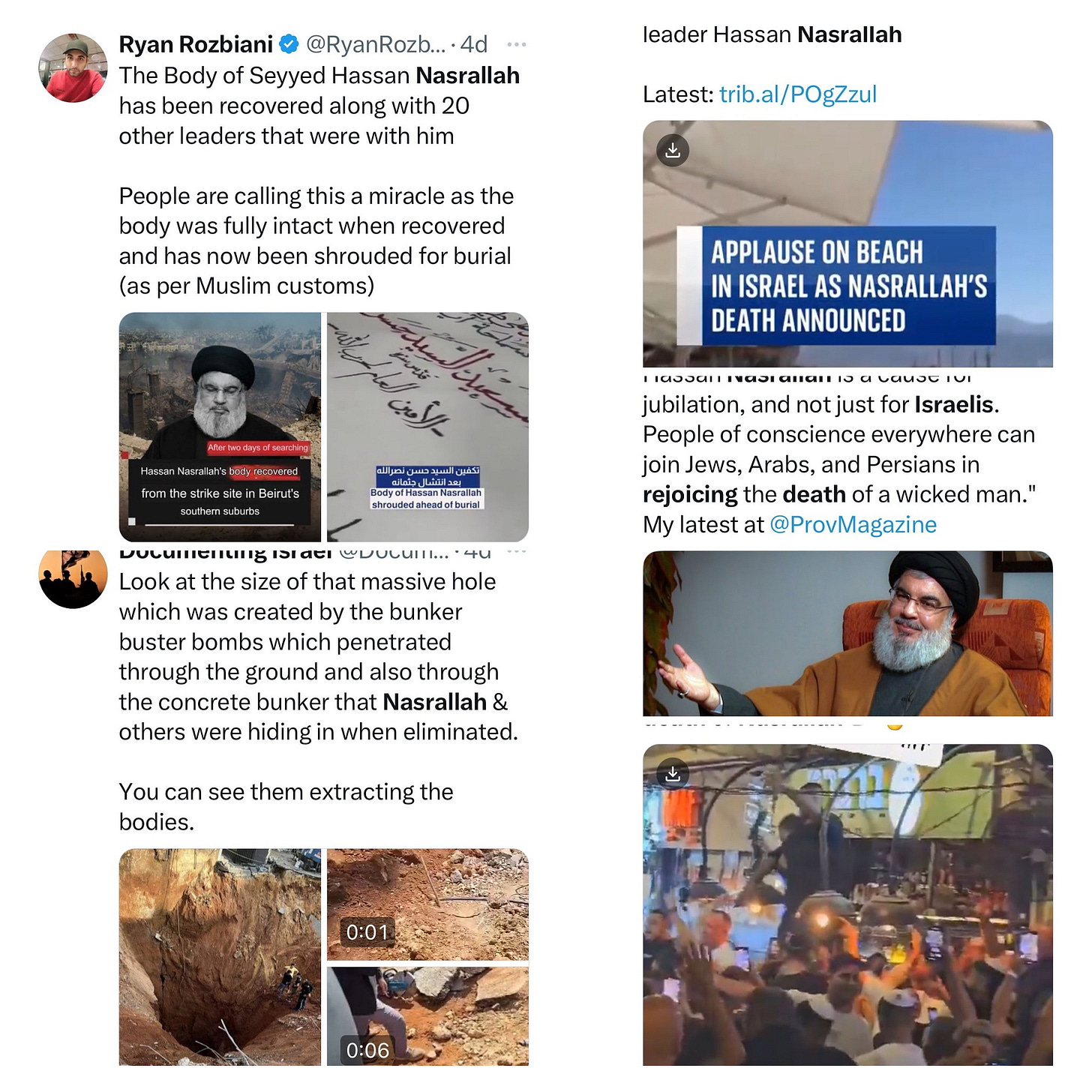Open the photo of Nasrallah in orange chair

pyautogui.click(x=847, y=634)
